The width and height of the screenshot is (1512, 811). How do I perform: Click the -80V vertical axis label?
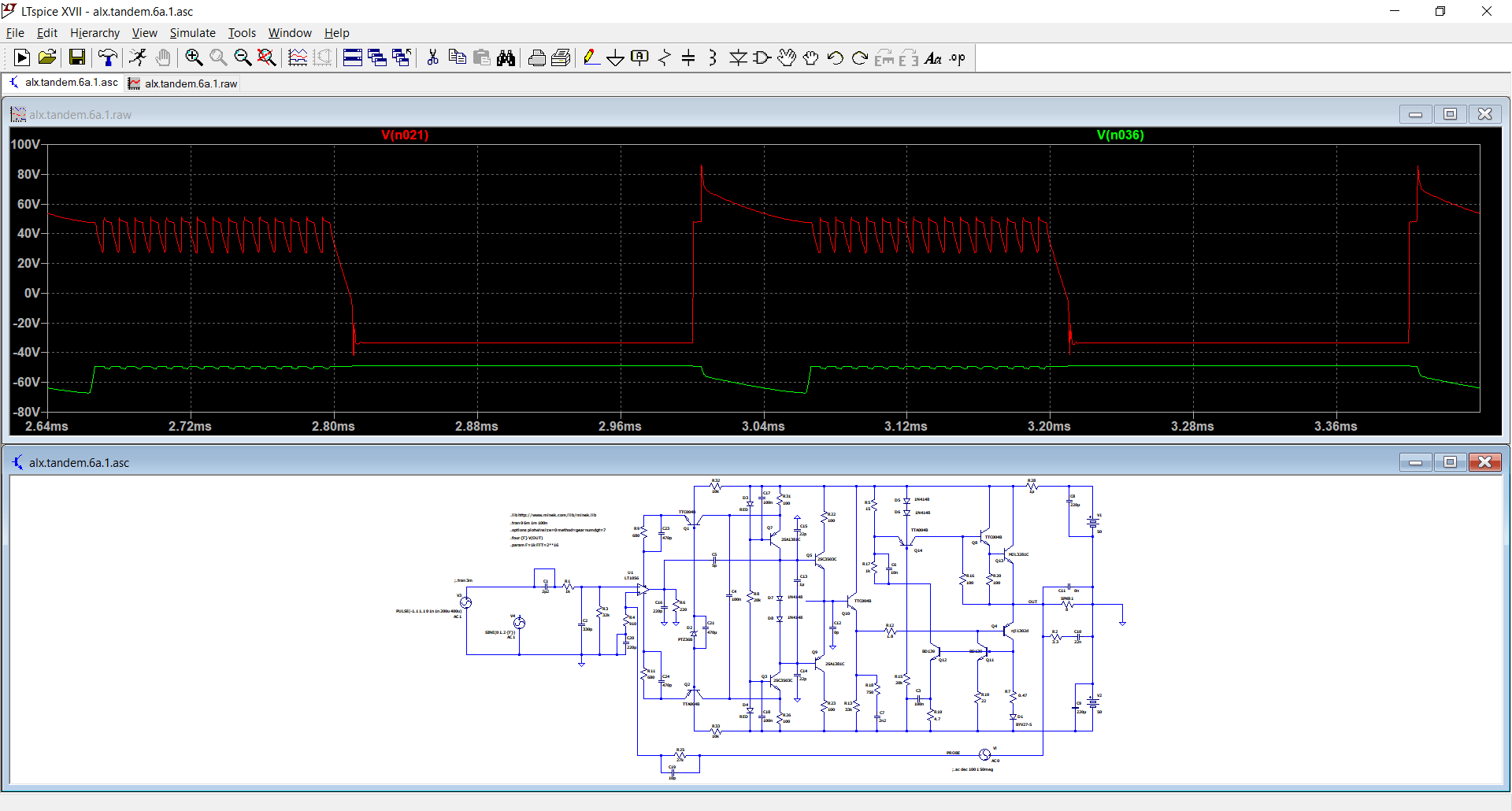[x=25, y=412]
